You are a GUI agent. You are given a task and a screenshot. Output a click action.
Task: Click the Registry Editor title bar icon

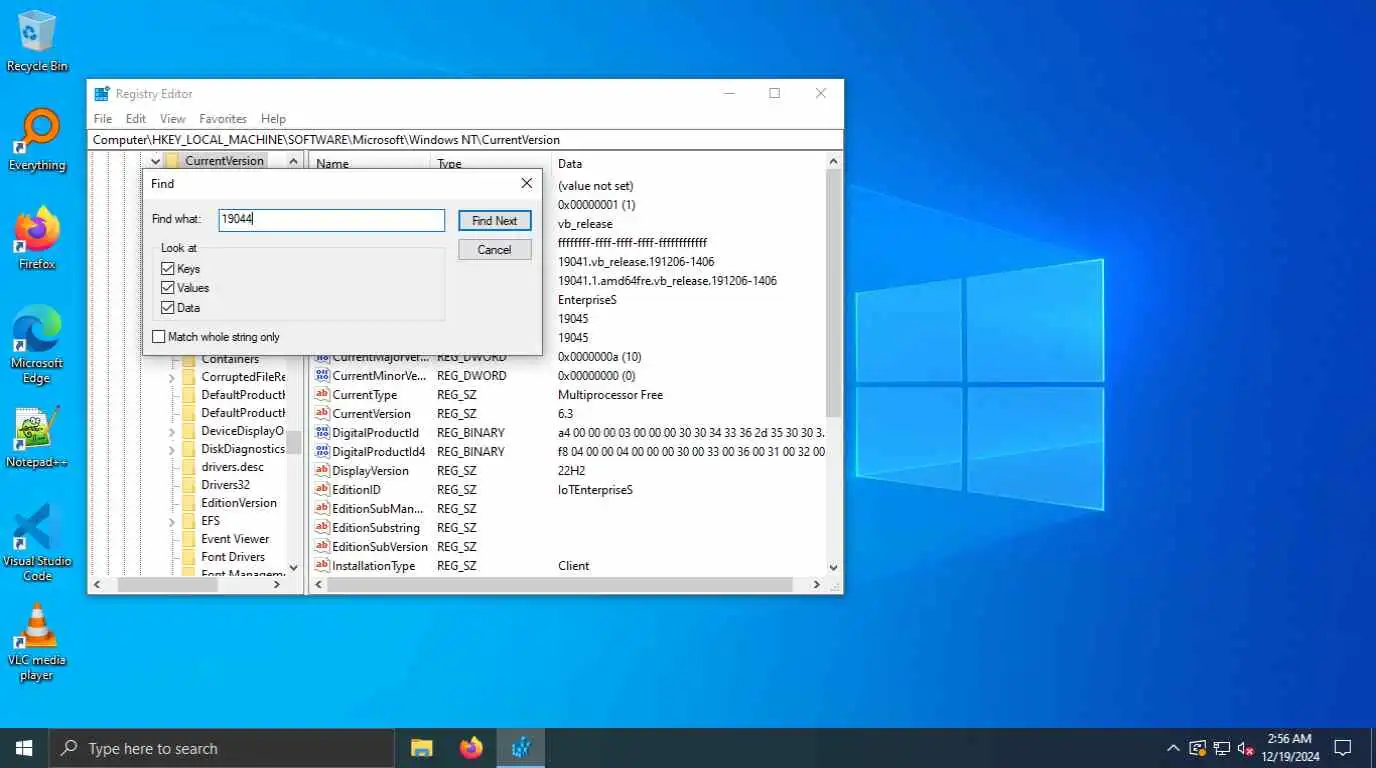coord(102,93)
